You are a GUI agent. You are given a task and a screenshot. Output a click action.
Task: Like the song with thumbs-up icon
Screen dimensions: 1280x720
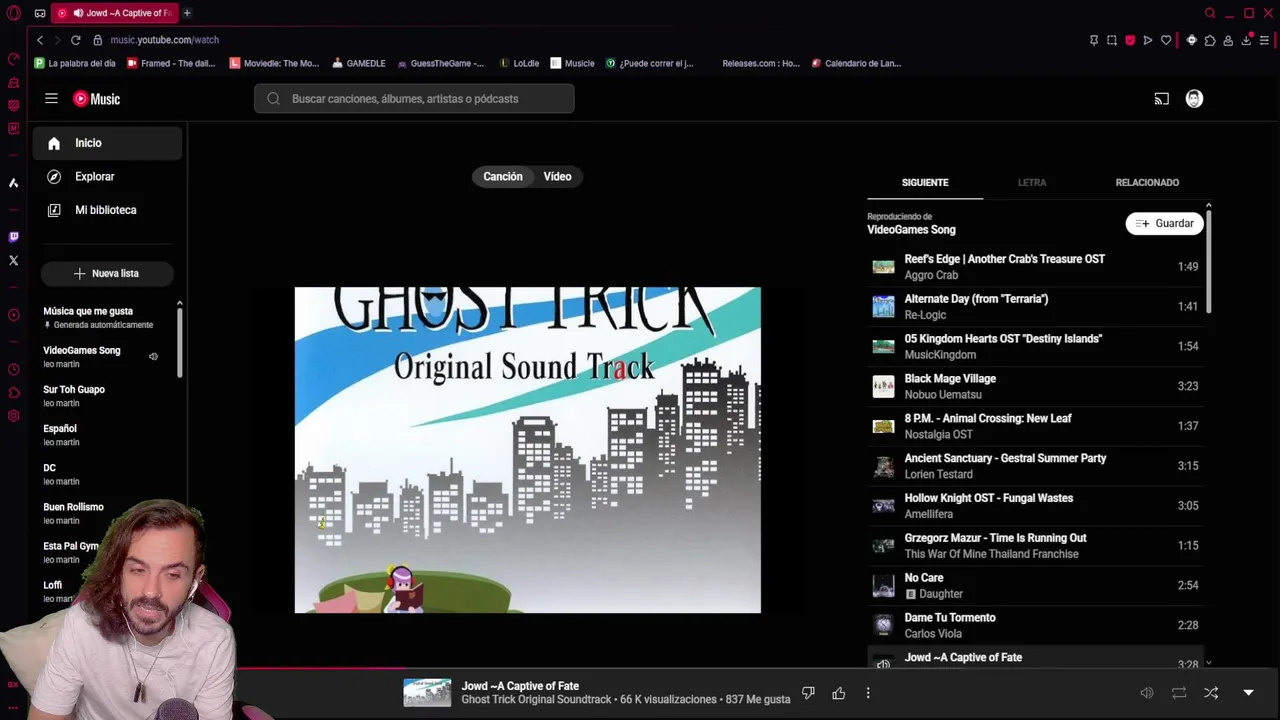(x=838, y=693)
